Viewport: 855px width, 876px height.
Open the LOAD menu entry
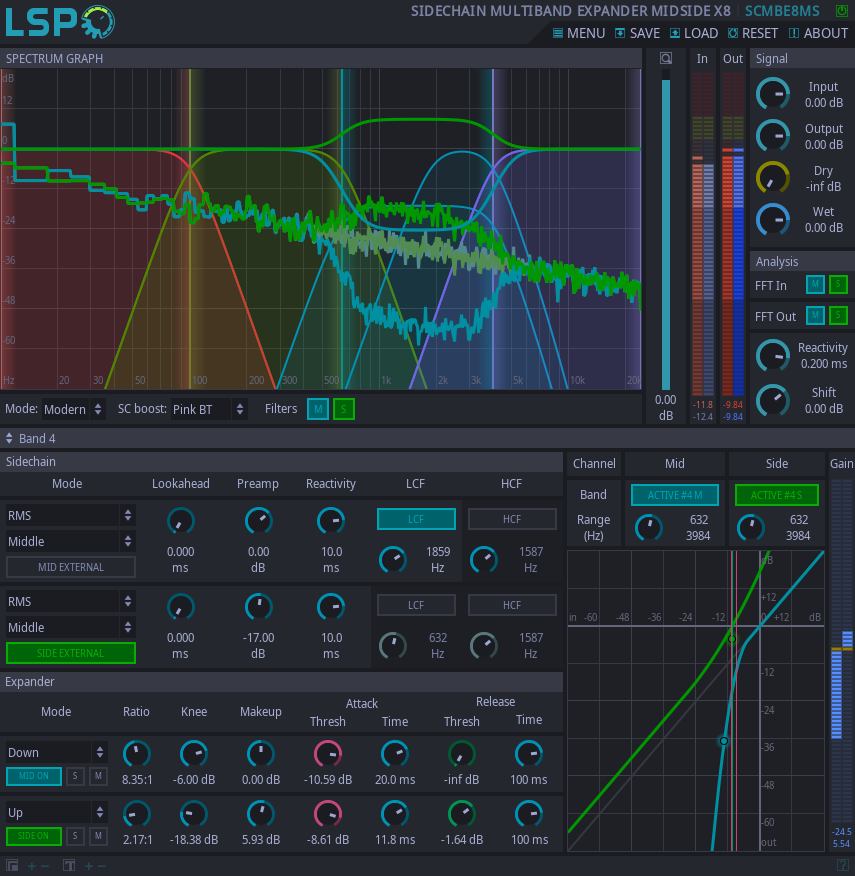[x=694, y=33]
